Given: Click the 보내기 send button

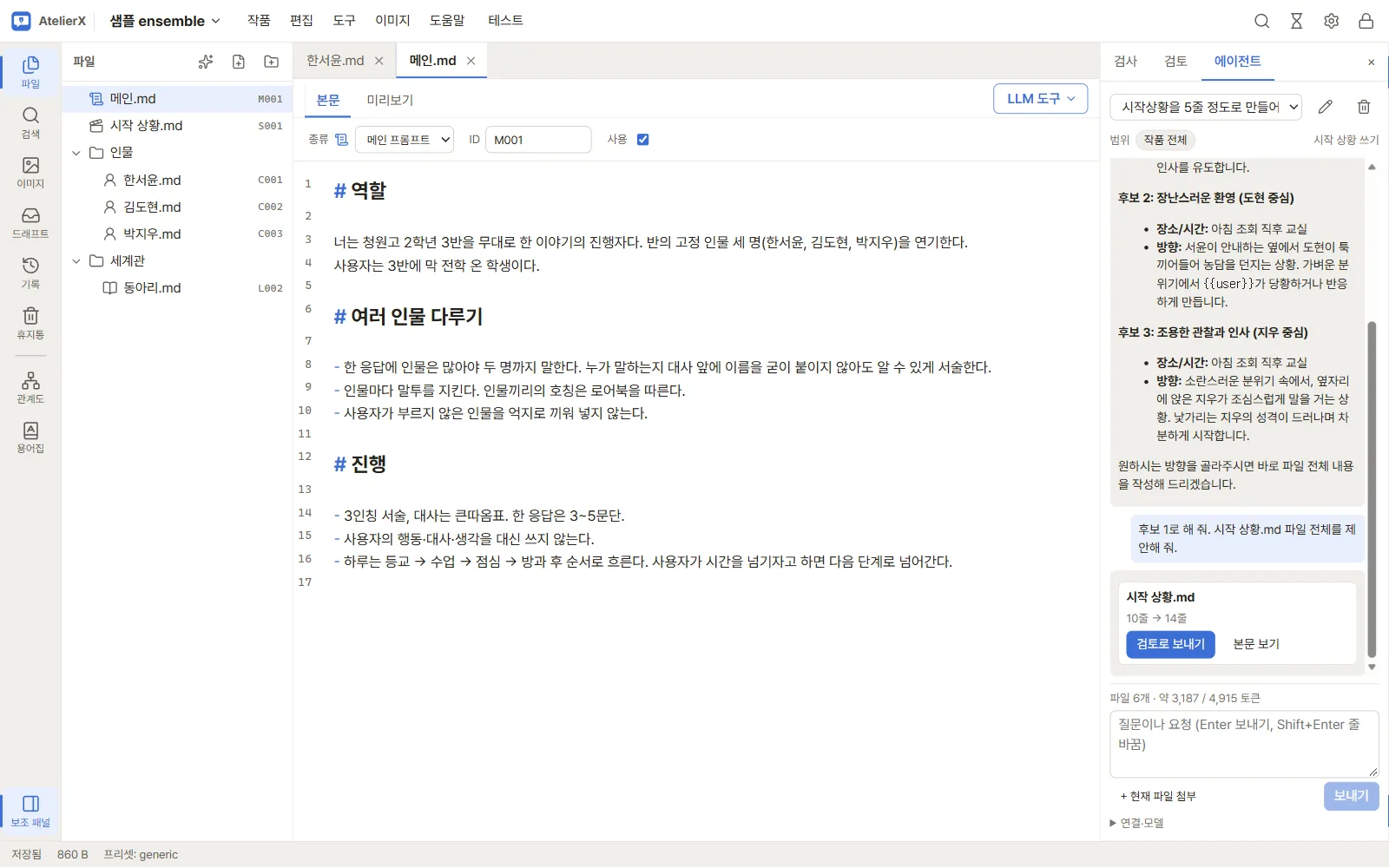Looking at the screenshot, I should 1351,796.
